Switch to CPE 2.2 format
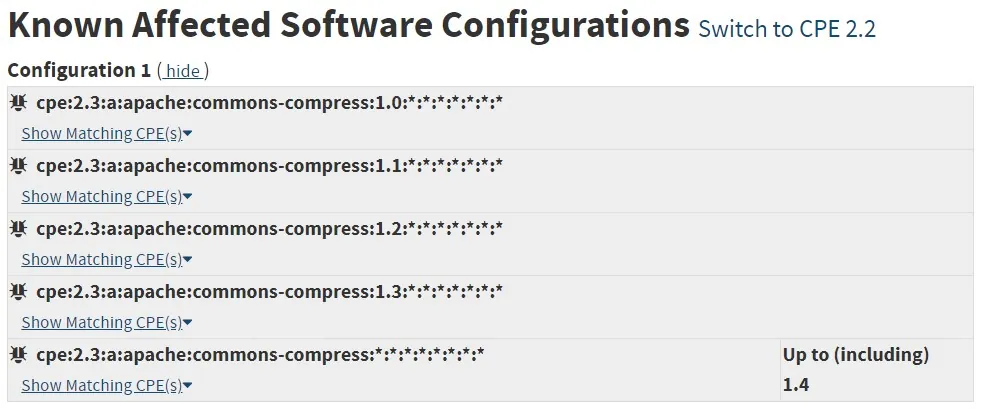This screenshot has height=409, width=981. tap(787, 29)
